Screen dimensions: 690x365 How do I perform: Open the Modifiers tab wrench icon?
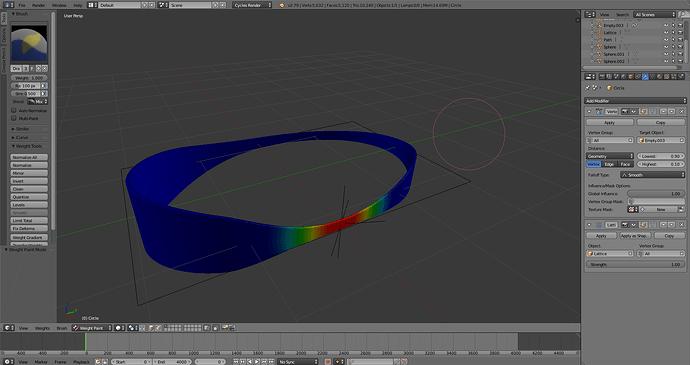pyautogui.click(x=645, y=77)
